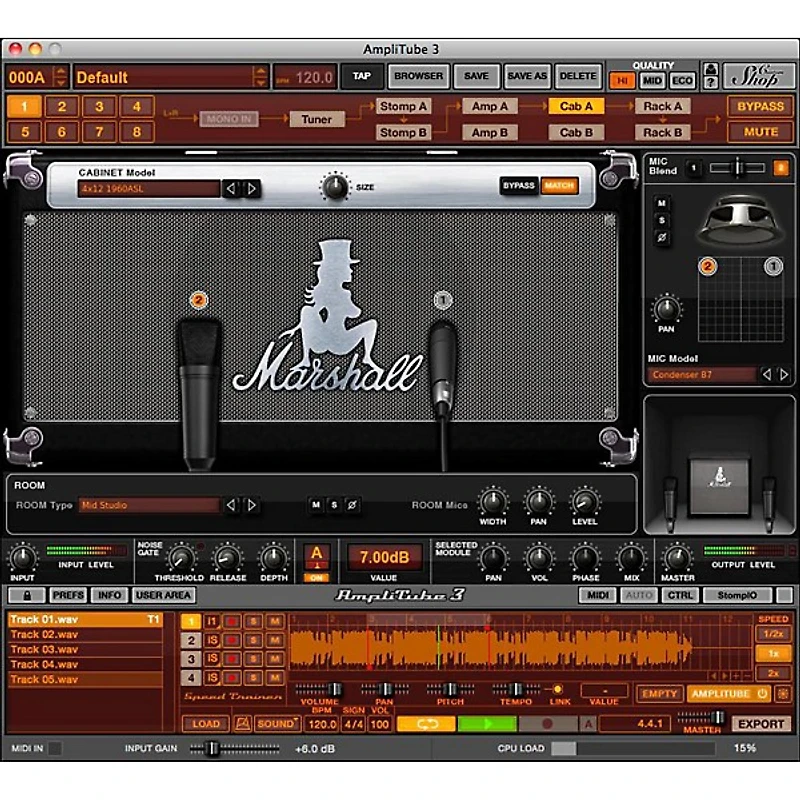Open the Custom Shop logo button
The height and width of the screenshot is (800, 800).
(x=758, y=77)
